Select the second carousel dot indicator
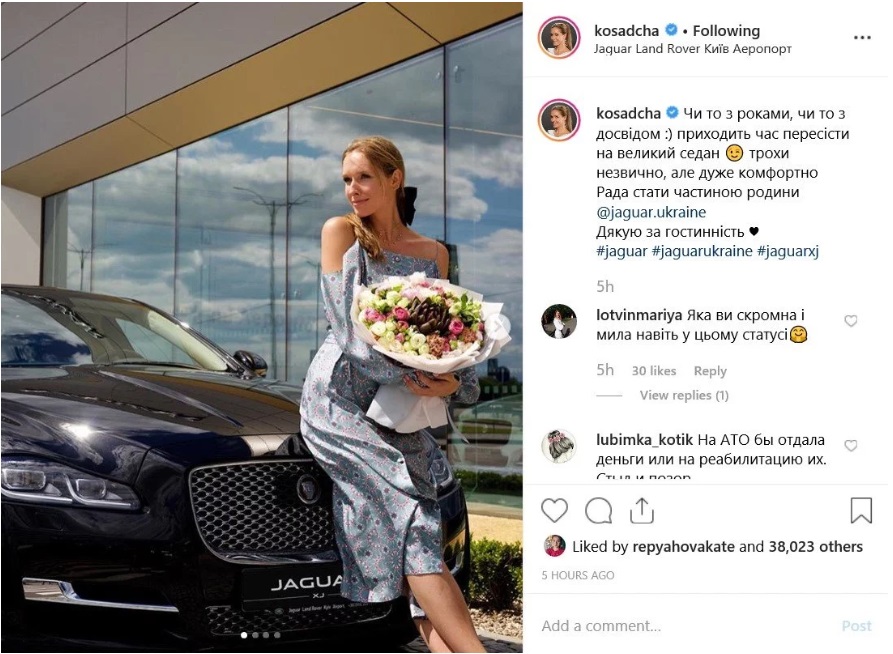 point(255,635)
